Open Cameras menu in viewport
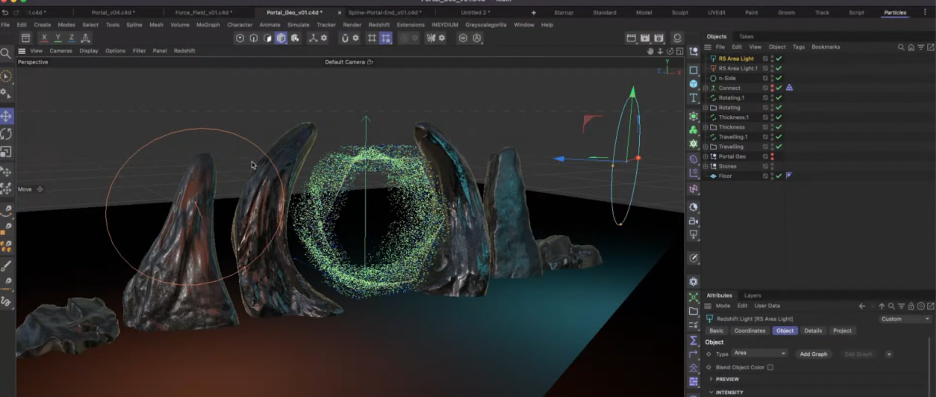 (x=61, y=51)
